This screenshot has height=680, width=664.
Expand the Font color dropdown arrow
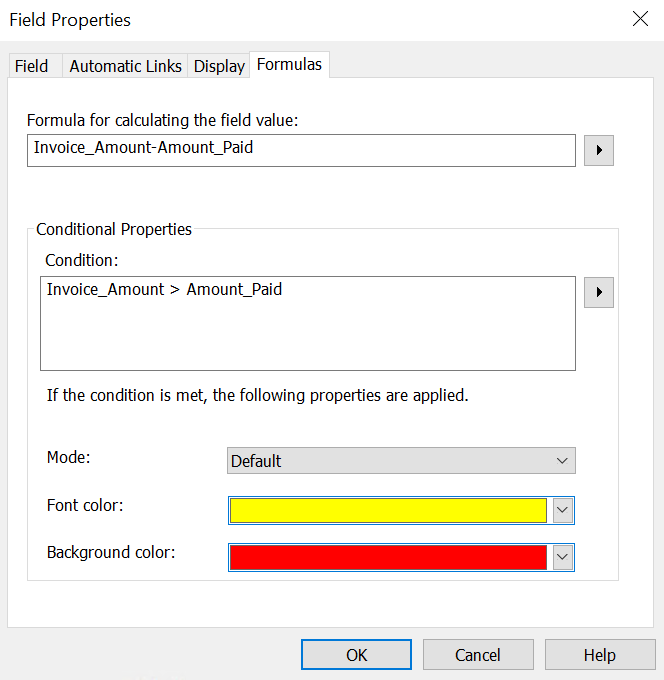pos(563,510)
